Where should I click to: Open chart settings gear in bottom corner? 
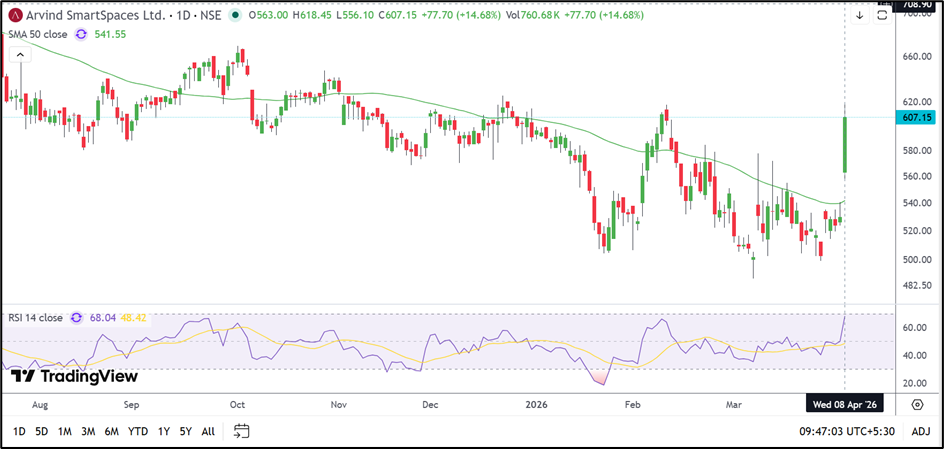[x=917, y=404]
